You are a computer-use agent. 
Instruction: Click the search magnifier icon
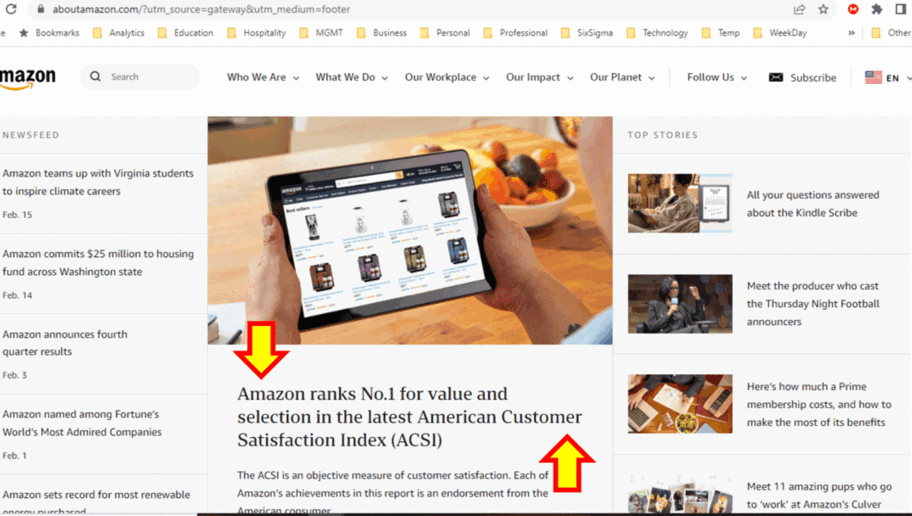coord(95,77)
